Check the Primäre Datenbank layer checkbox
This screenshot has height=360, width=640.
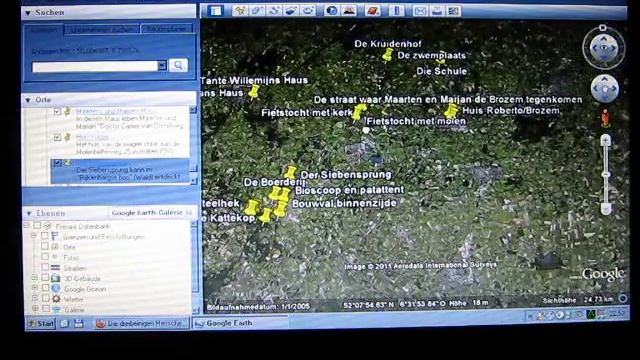click(37, 225)
